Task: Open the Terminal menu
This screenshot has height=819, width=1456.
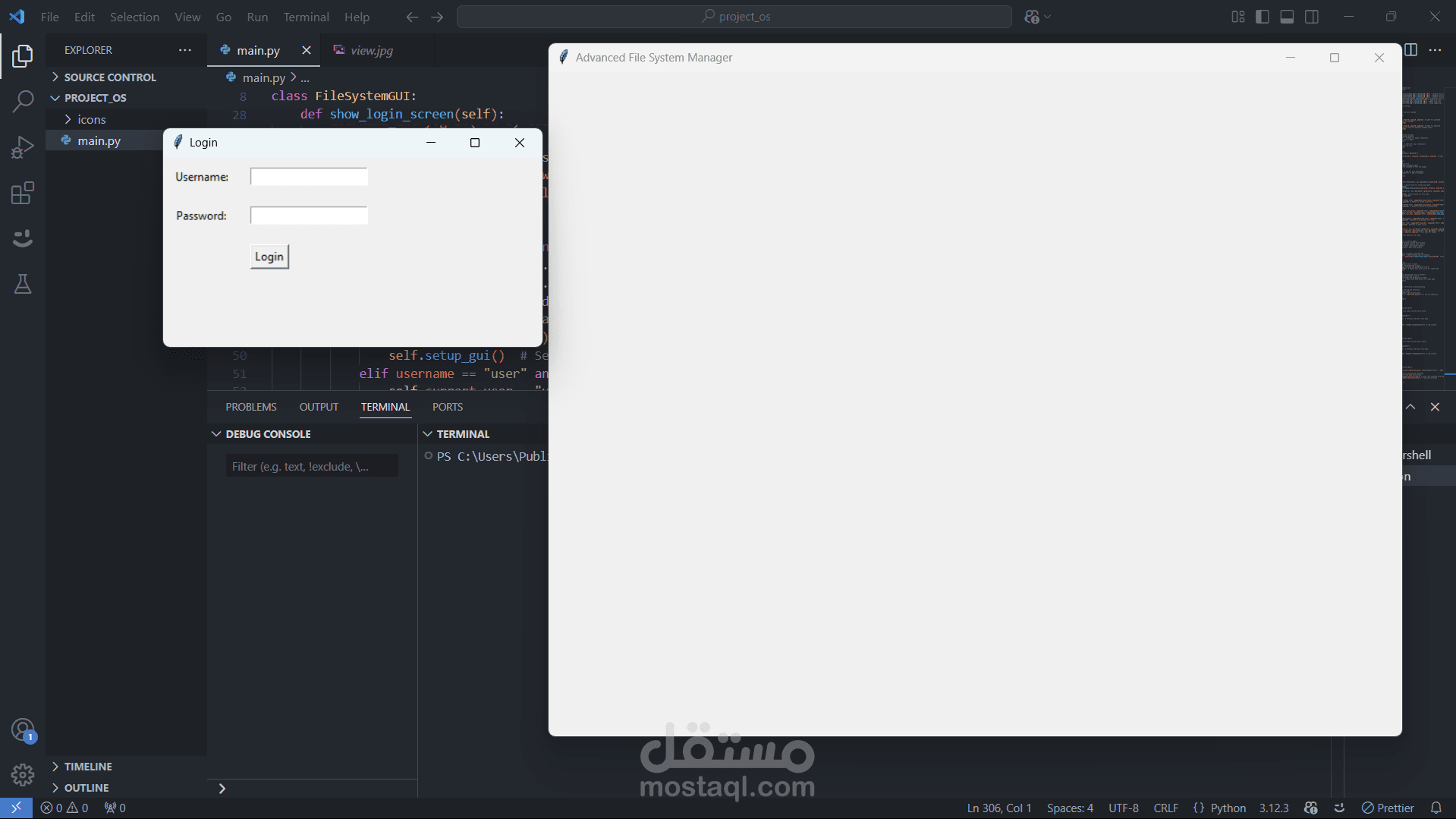Action: (x=306, y=17)
